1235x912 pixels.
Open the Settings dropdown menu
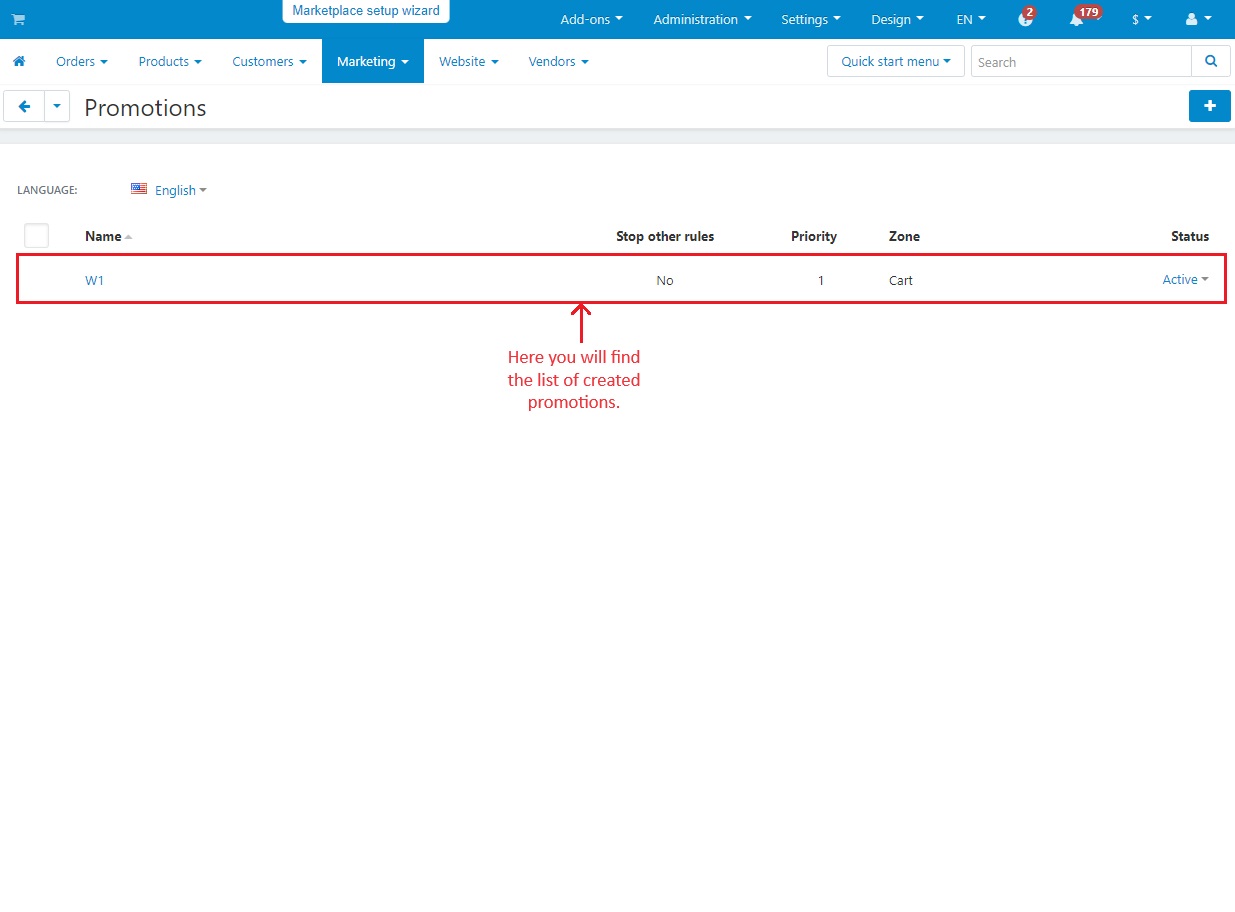tap(811, 19)
